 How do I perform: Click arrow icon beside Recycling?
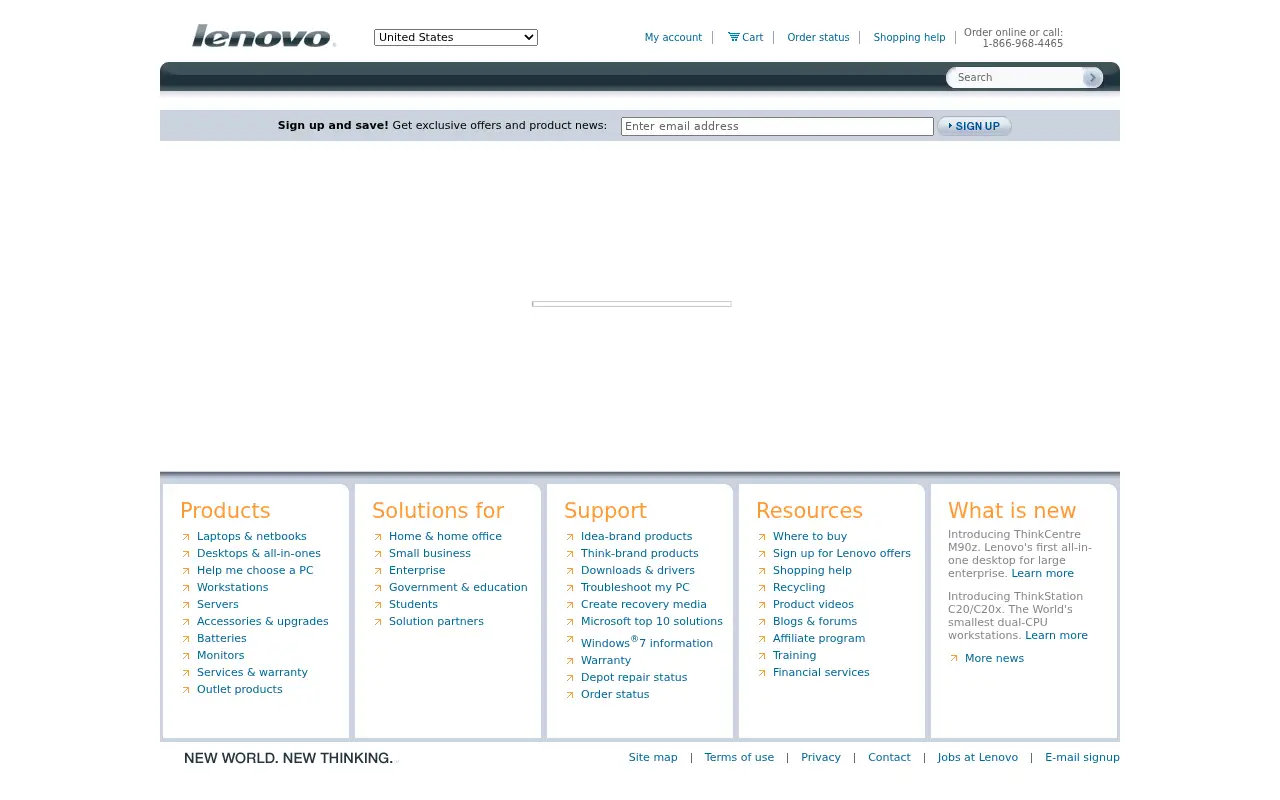762,588
